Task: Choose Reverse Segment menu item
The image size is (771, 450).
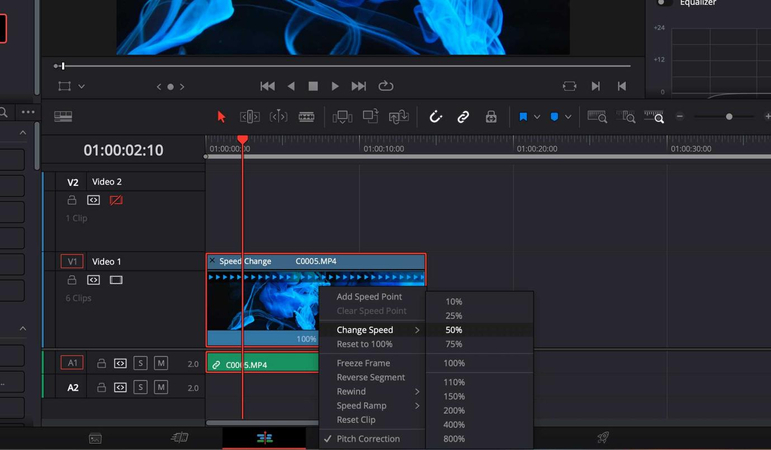Action: [372, 377]
